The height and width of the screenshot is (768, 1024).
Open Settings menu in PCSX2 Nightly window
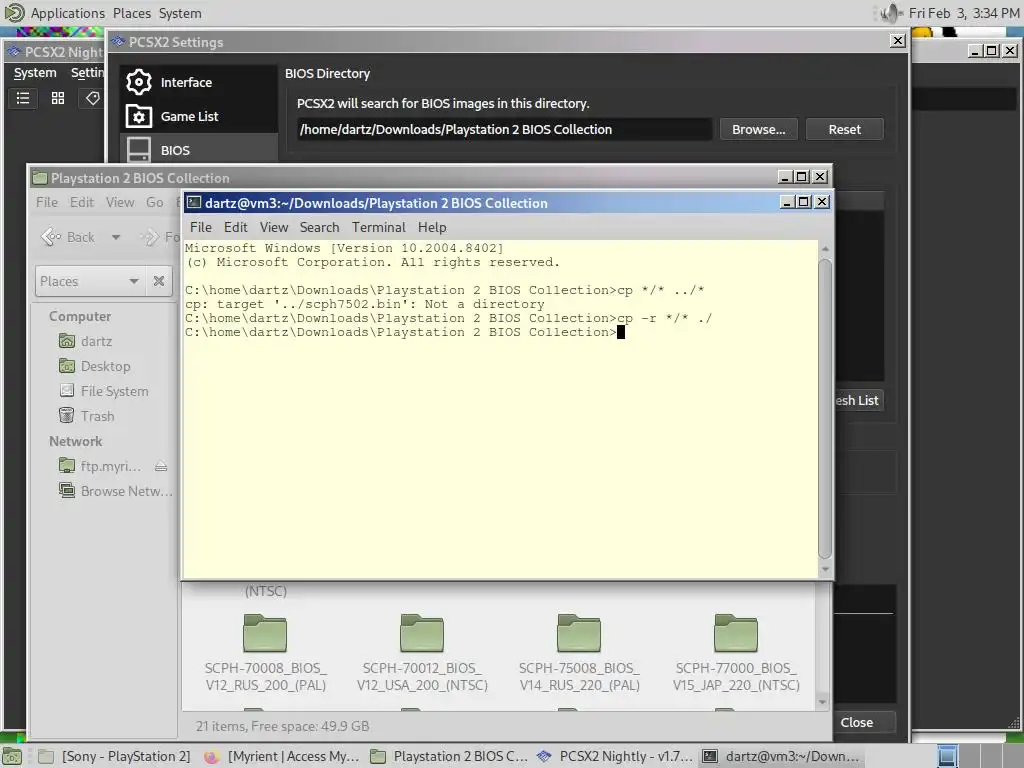click(87, 72)
